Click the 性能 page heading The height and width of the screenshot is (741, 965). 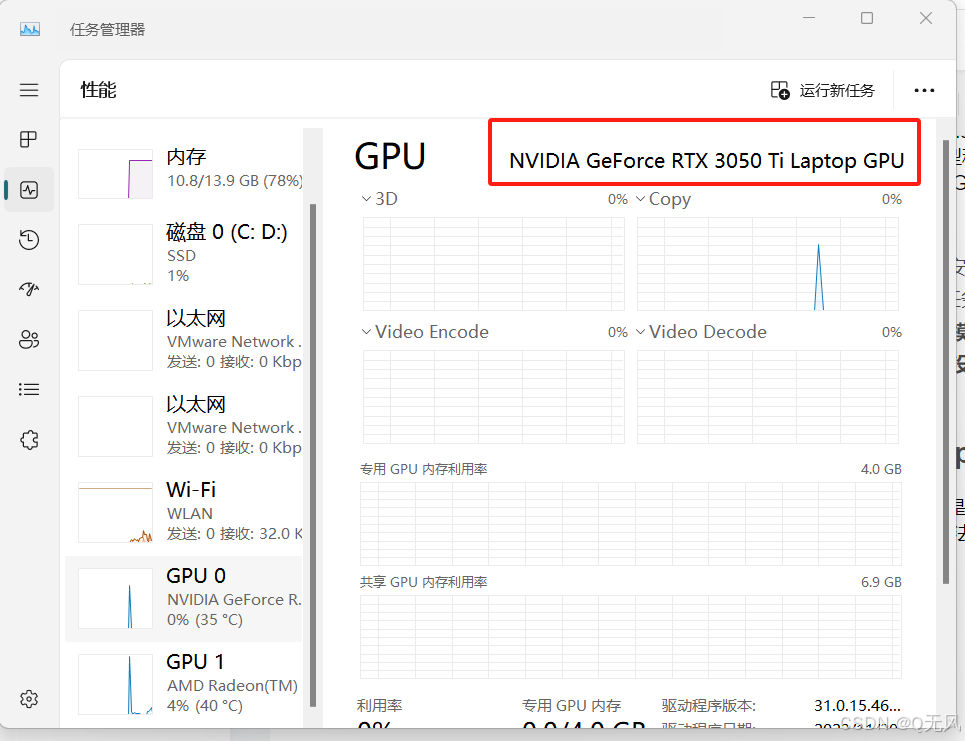[x=98, y=90]
